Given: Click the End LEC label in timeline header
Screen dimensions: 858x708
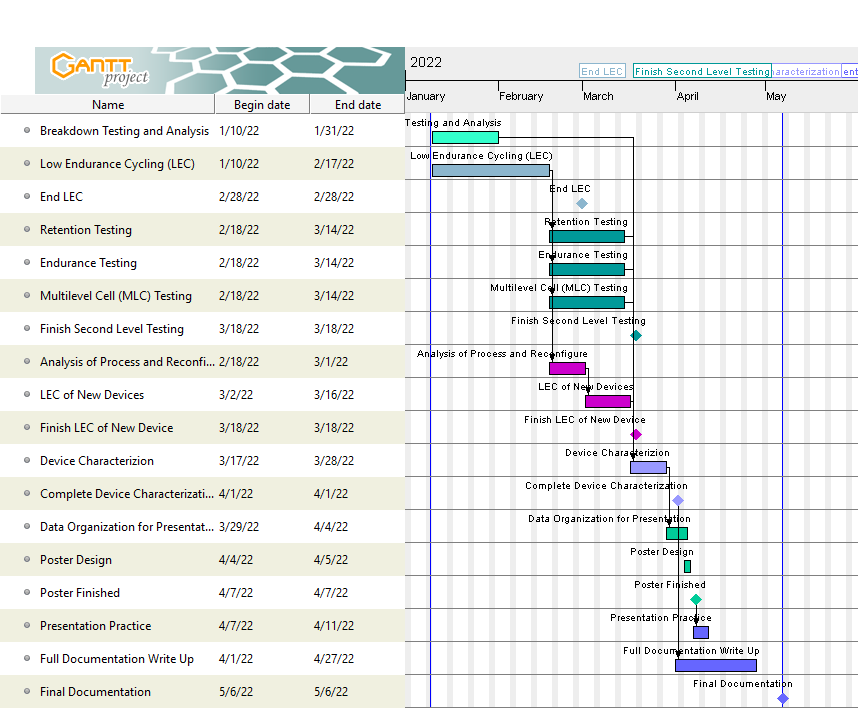Looking at the screenshot, I should tap(602, 71).
